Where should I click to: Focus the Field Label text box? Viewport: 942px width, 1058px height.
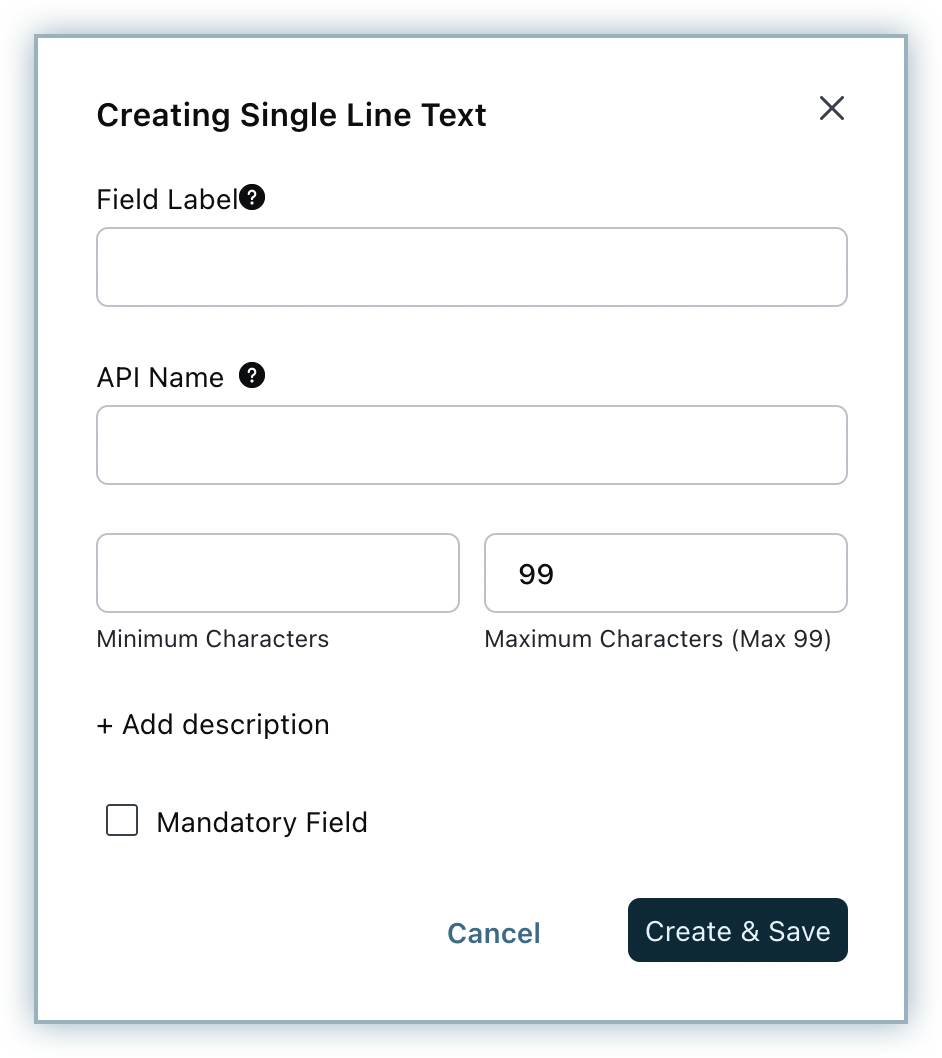(x=471, y=267)
